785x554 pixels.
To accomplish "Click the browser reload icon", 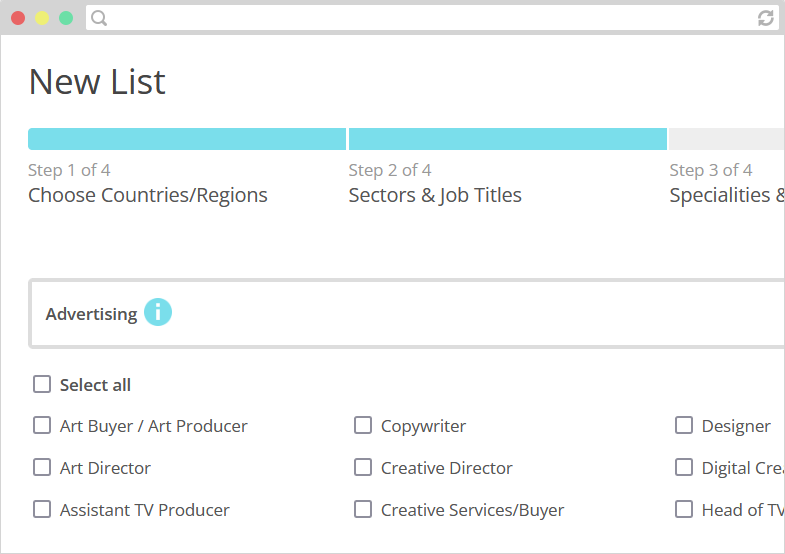I will (x=765, y=19).
